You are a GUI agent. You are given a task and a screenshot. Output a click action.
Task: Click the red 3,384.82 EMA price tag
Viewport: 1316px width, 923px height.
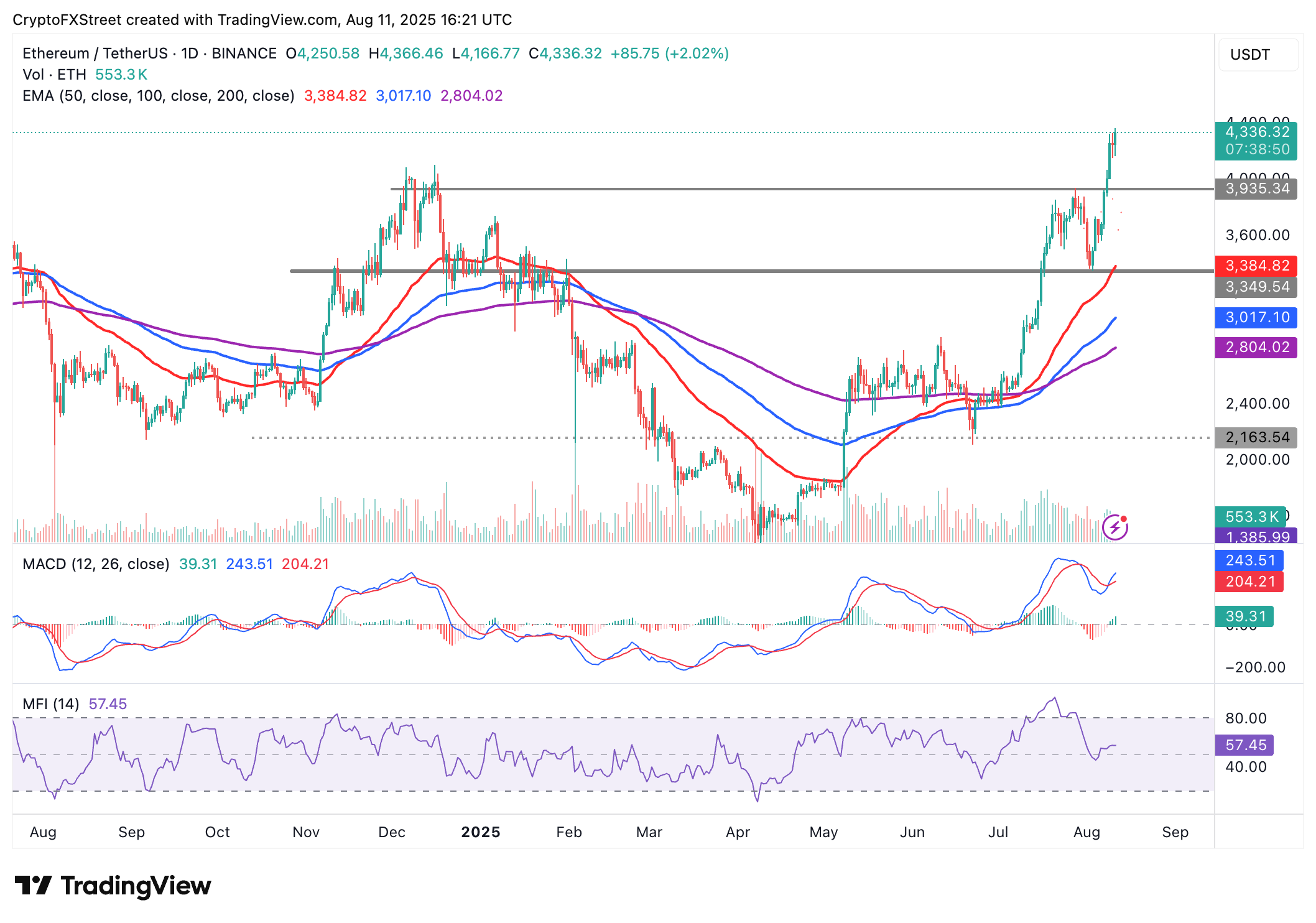tap(1256, 266)
